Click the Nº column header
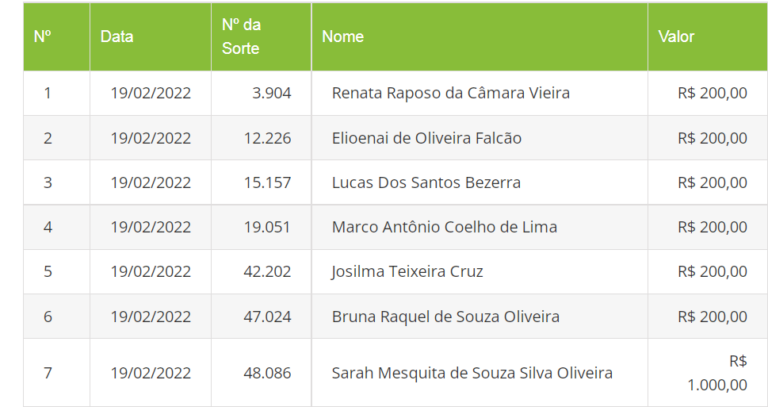Viewport: 768px width, 407px height. 43,36
